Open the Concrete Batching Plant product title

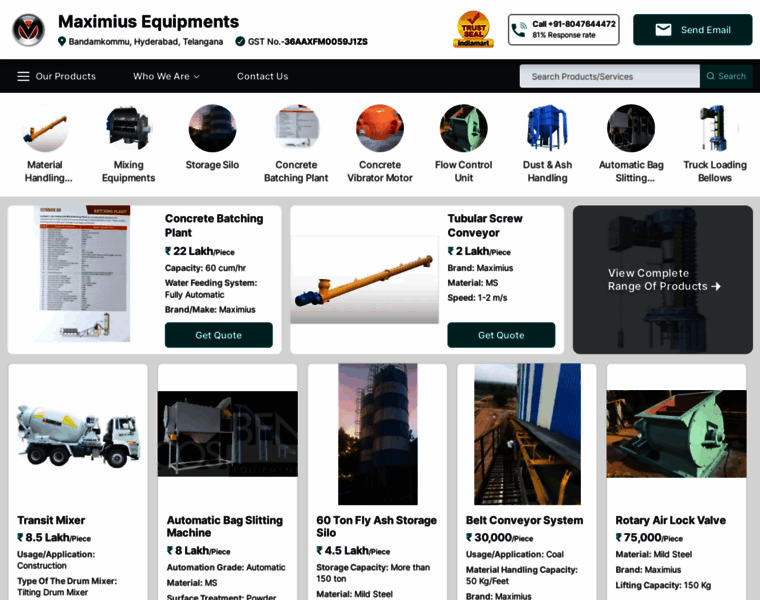(214, 225)
